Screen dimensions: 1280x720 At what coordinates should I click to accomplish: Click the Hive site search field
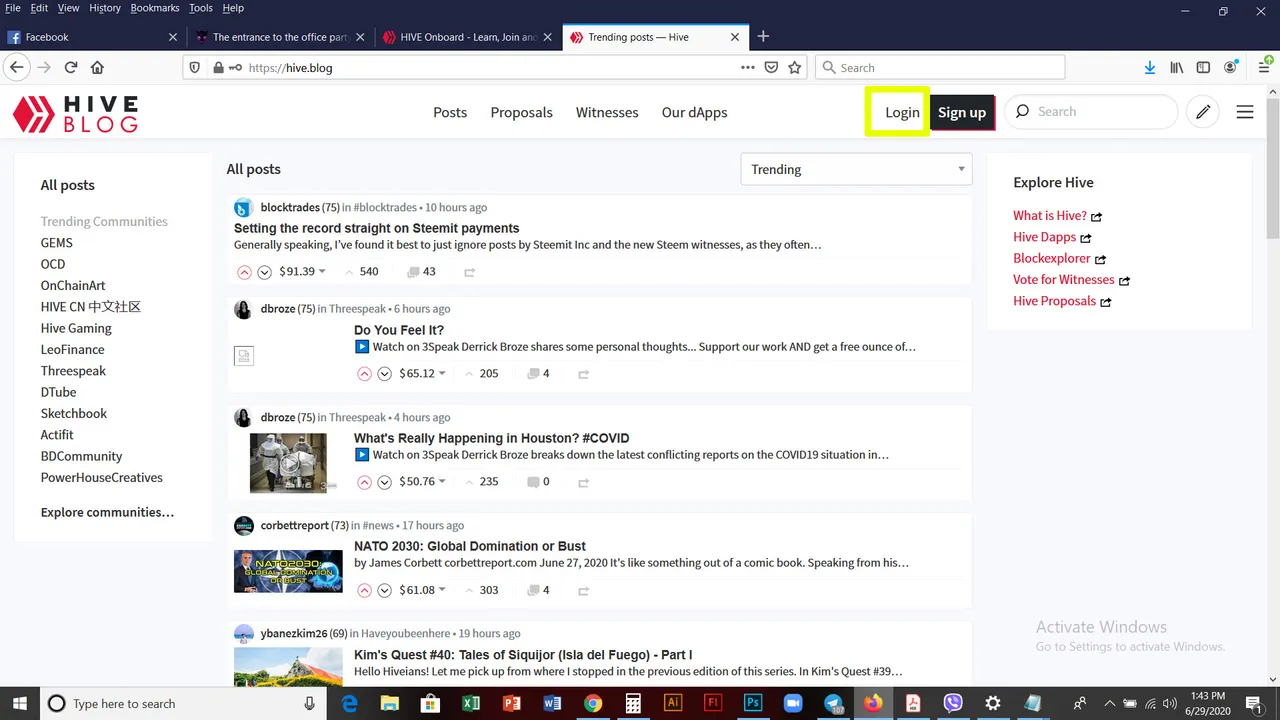click(1091, 112)
